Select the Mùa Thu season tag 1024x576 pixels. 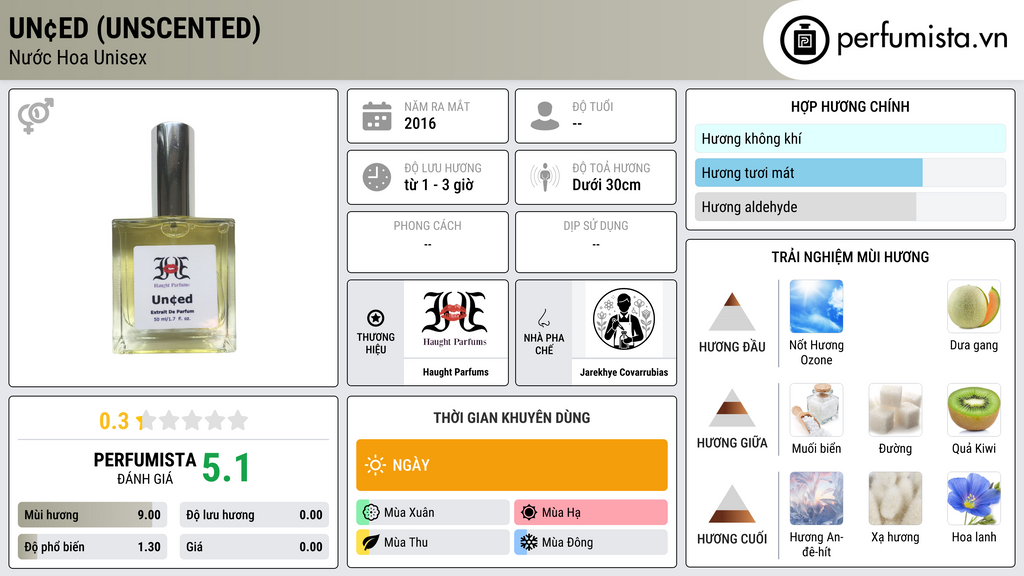point(433,542)
